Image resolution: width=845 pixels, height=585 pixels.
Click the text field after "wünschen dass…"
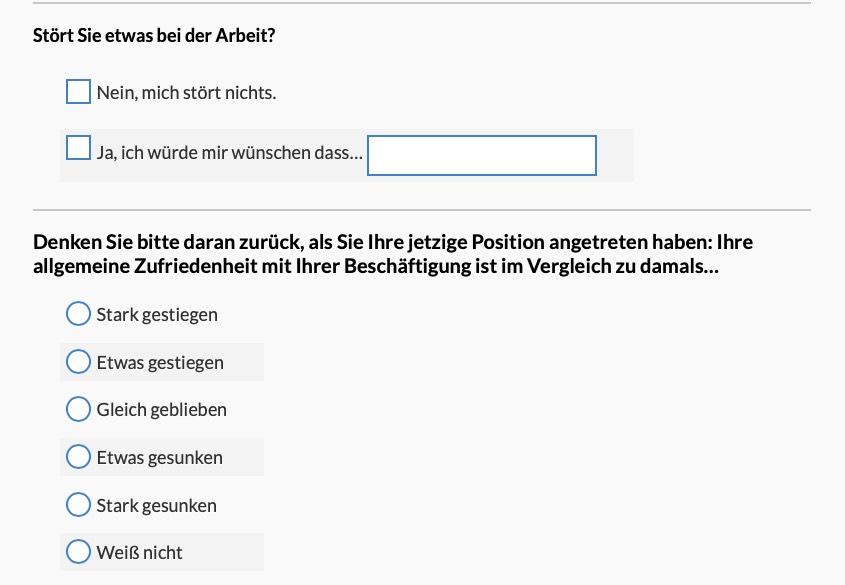(x=482, y=155)
